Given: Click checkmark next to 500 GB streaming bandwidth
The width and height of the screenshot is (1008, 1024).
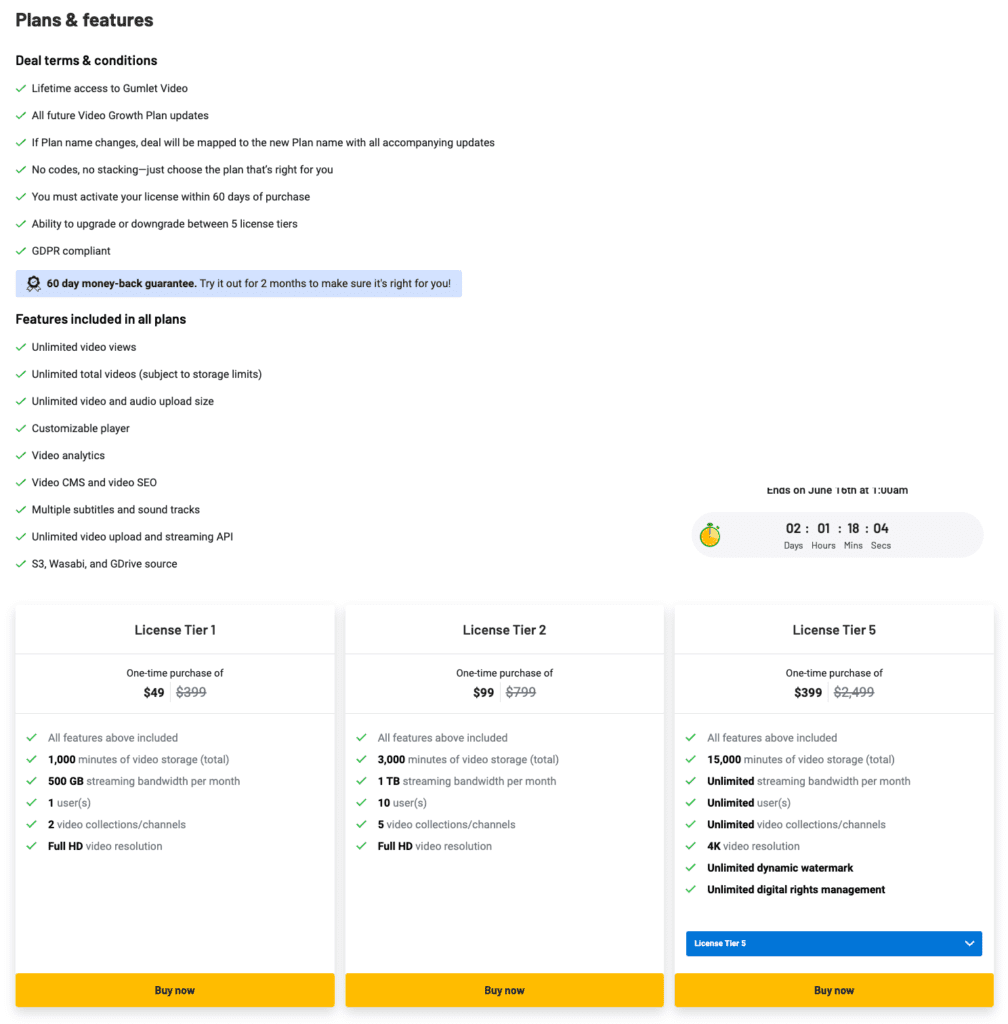Looking at the screenshot, I should coord(31,780).
